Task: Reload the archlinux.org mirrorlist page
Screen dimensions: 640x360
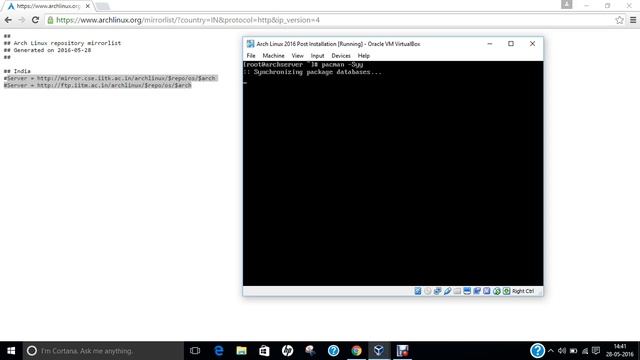Action: 36,20
